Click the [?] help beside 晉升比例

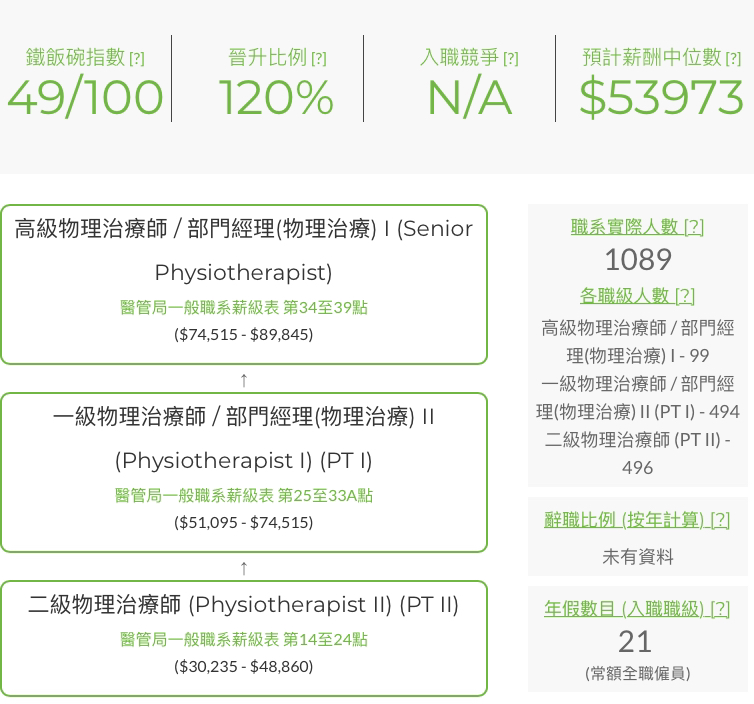click(319, 59)
